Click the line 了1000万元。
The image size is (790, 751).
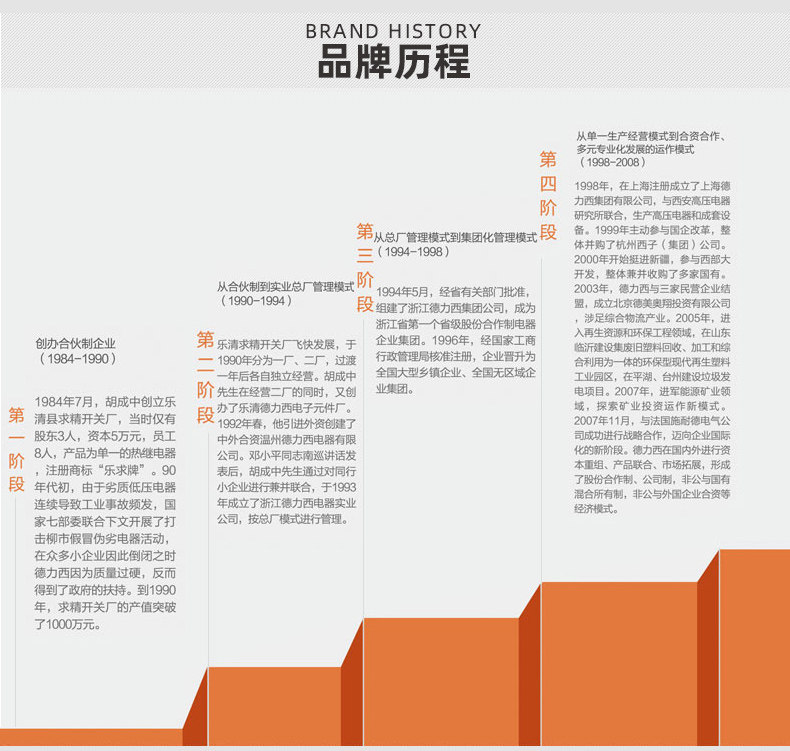[68, 625]
